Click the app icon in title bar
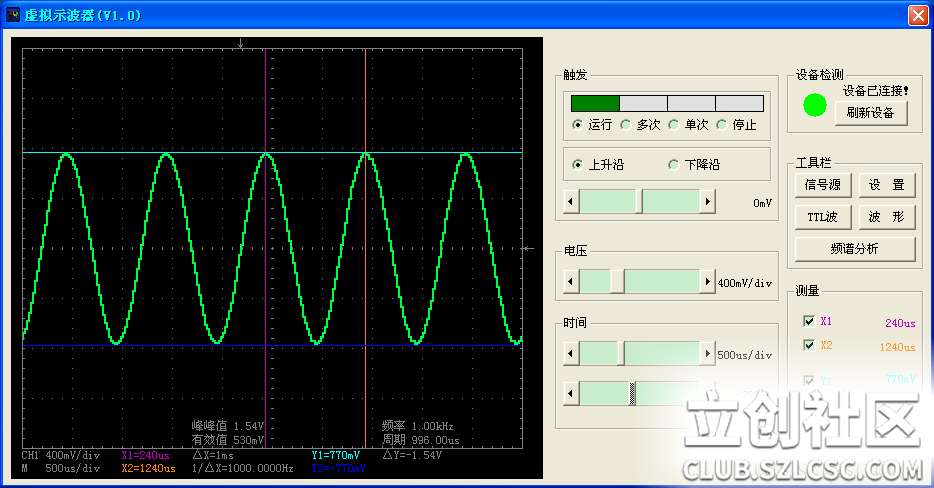The height and width of the screenshot is (488, 934). [14, 16]
